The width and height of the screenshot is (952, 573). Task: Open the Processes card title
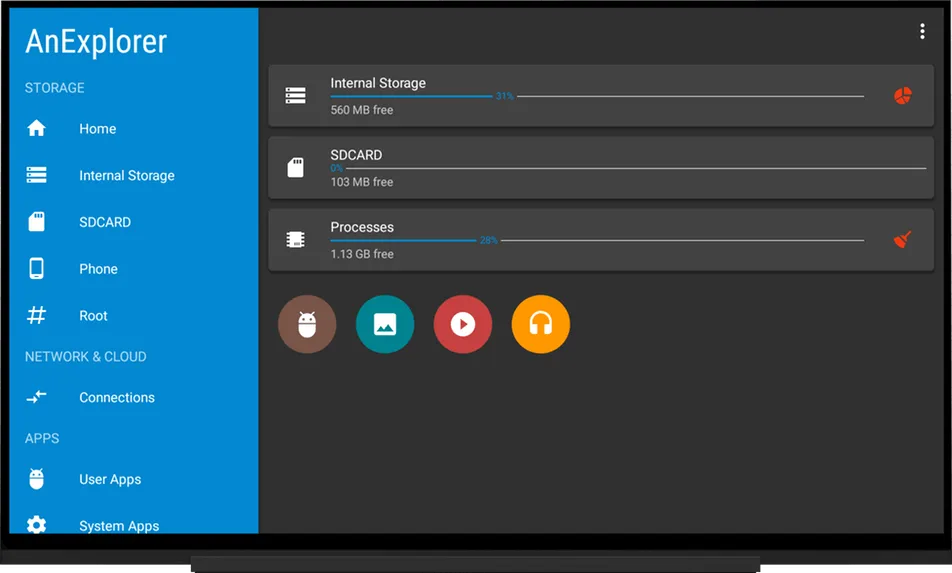pos(362,227)
